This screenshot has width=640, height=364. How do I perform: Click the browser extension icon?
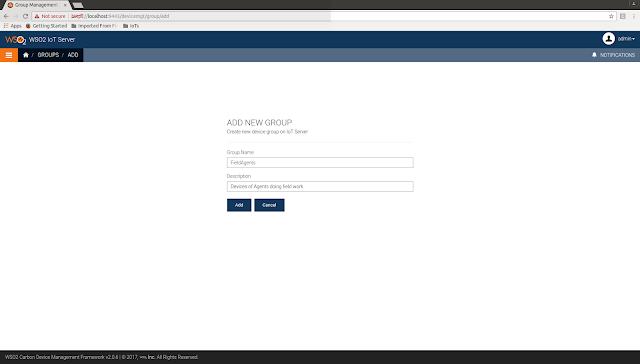(622, 16)
